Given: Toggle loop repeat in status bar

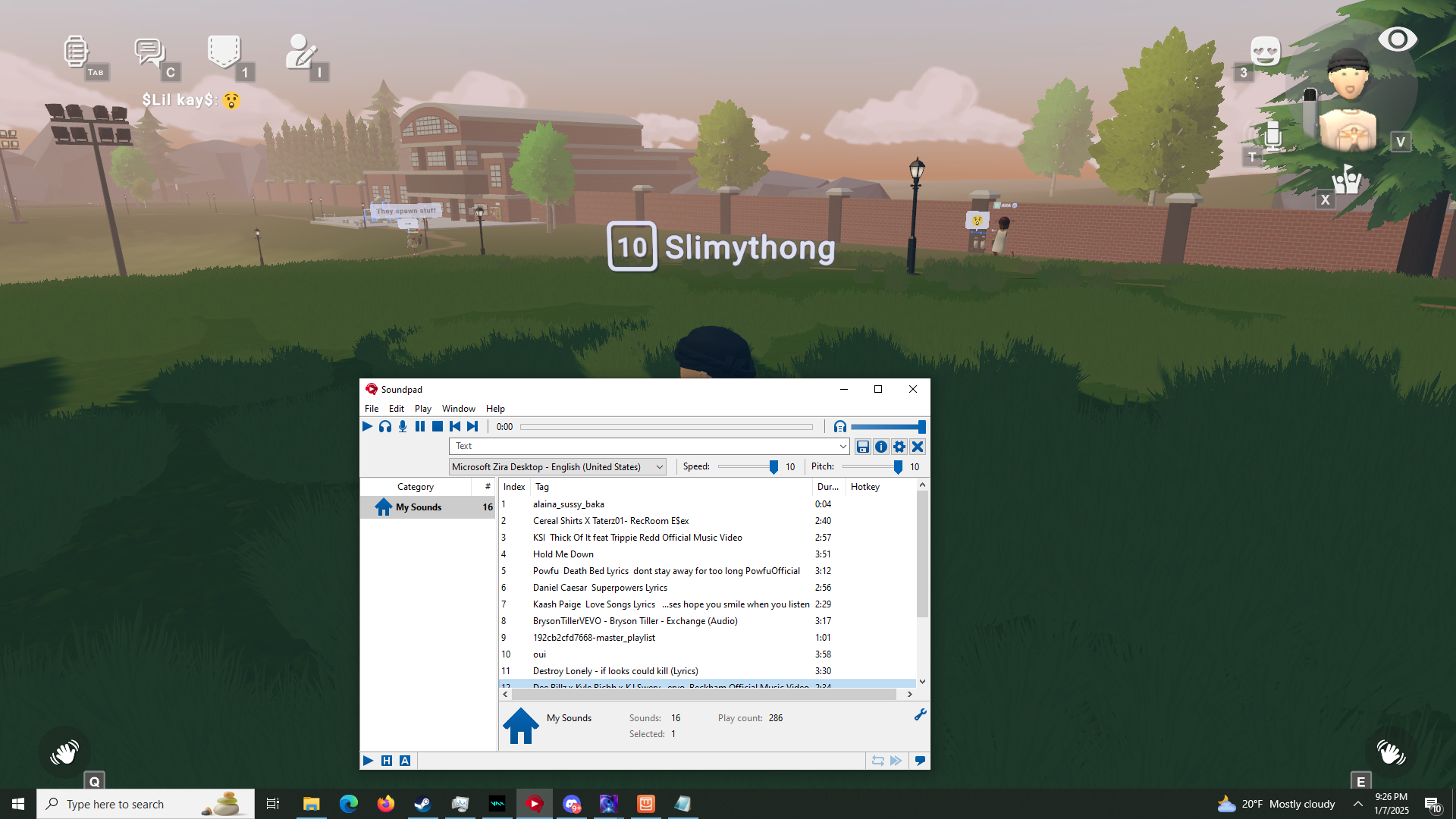Looking at the screenshot, I should (877, 761).
